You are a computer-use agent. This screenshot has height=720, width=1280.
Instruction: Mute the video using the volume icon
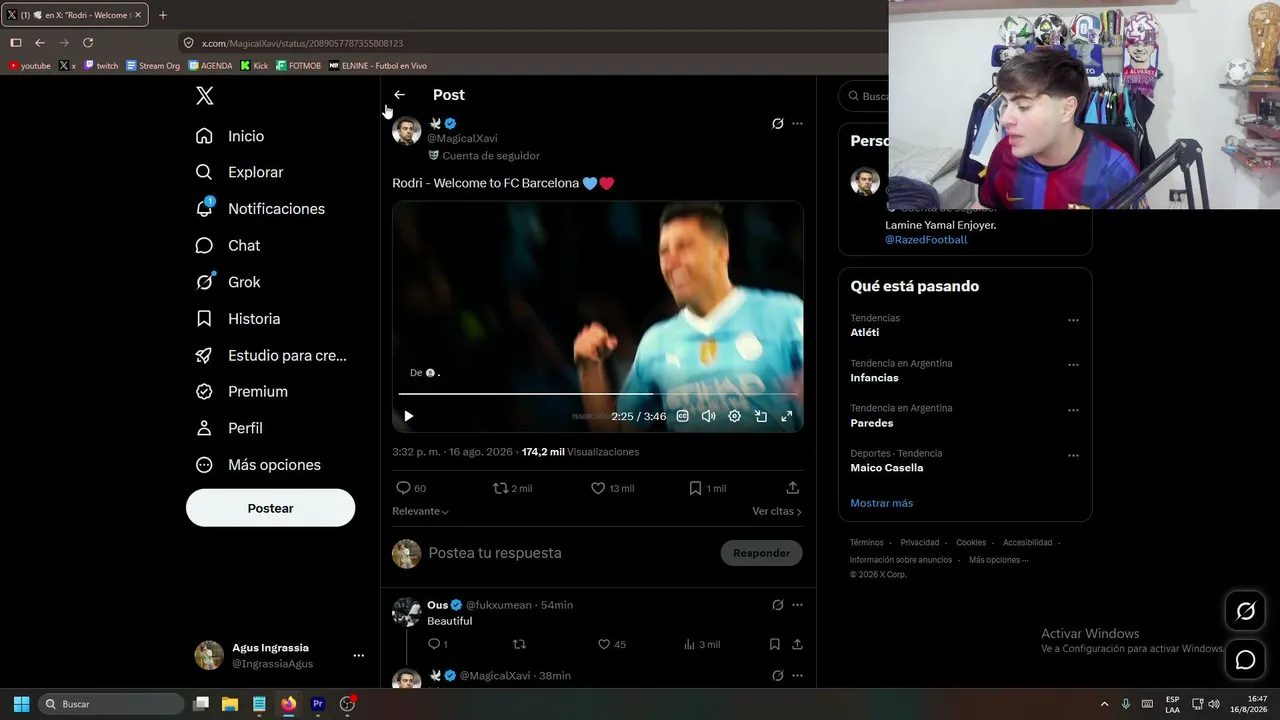pyautogui.click(x=708, y=416)
